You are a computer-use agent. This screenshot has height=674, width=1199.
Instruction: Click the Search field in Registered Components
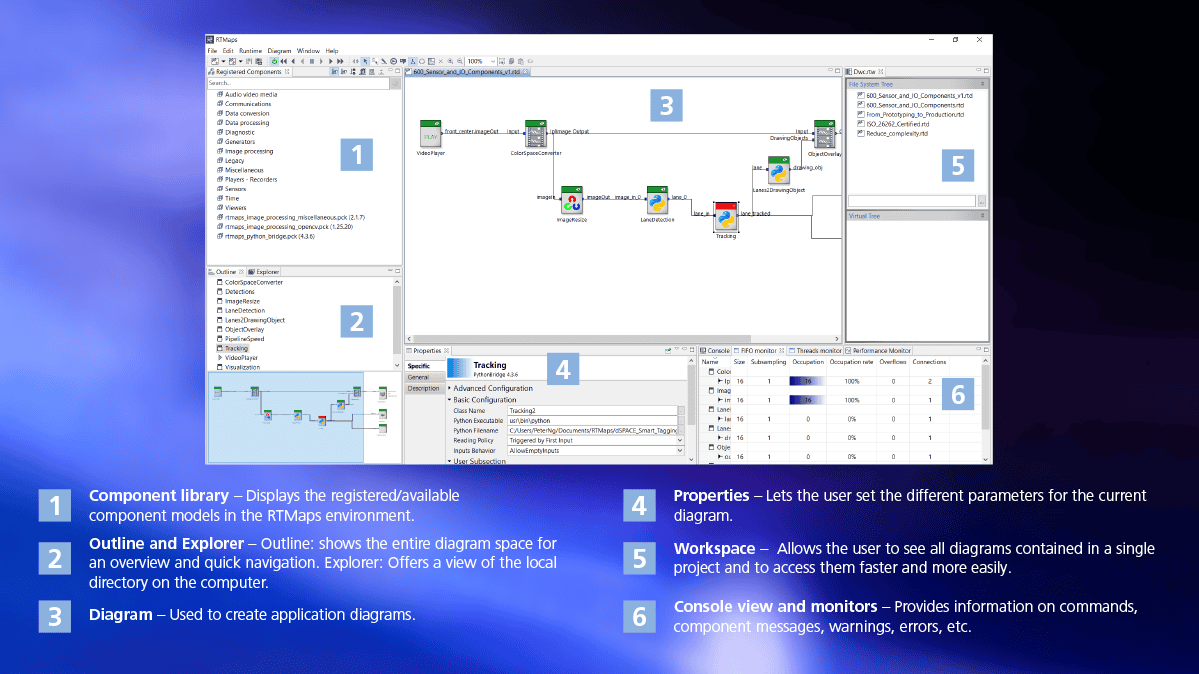tap(299, 83)
